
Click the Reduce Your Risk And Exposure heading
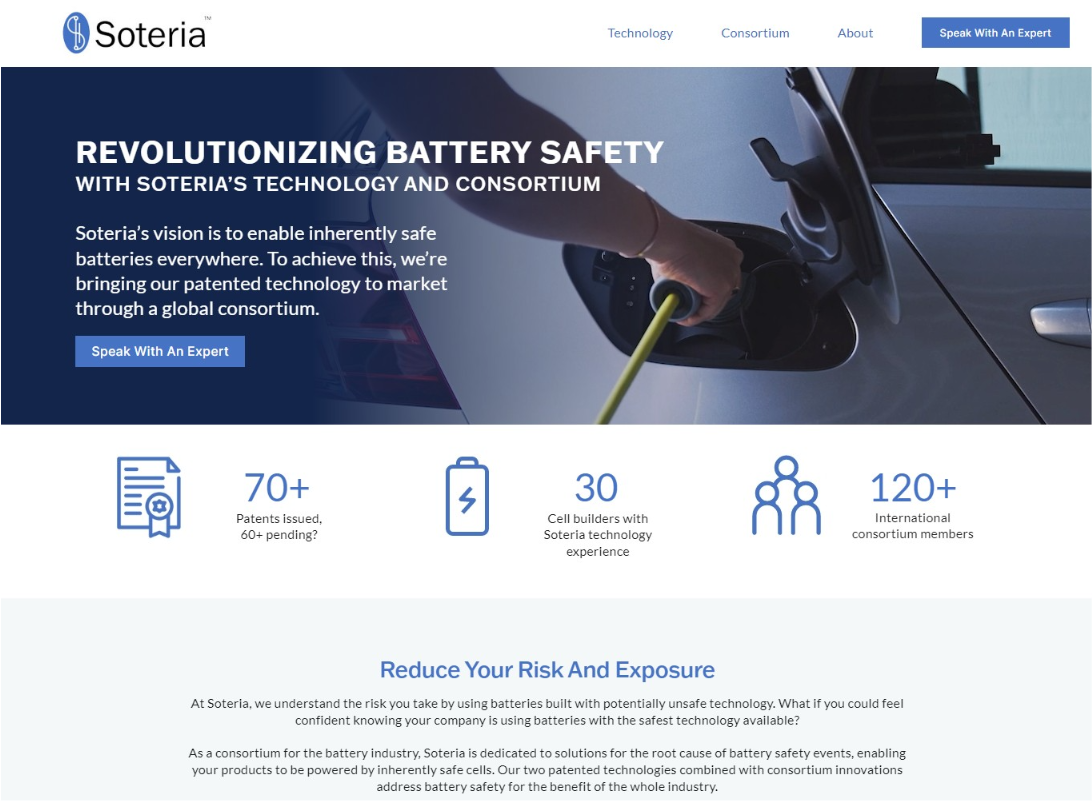coord(547,669)
